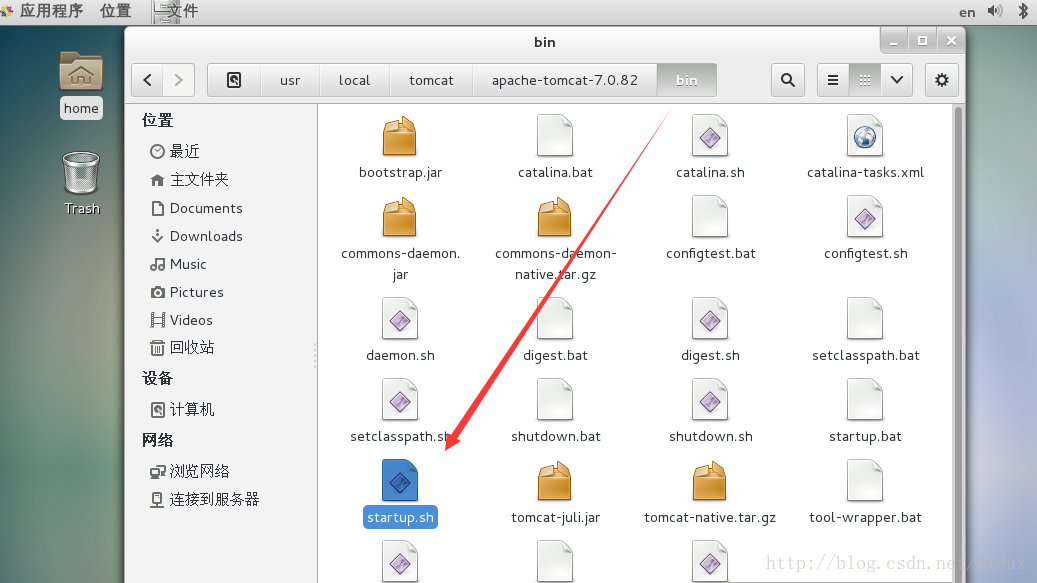This screenshot has width=1037, height=583.
Task: Select the startup.bat file icon
Action: coord(864,400)
